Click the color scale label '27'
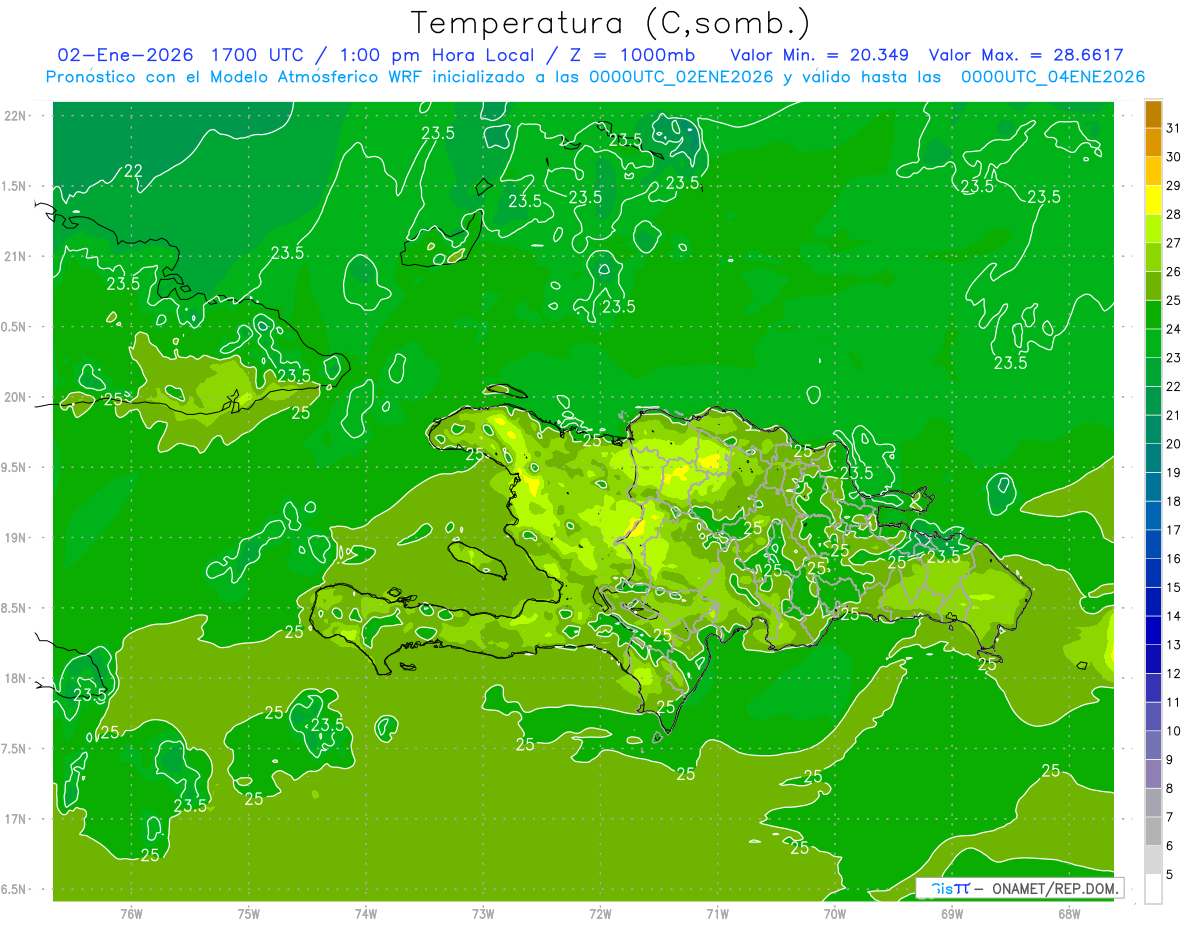Image resolution: width=1200 pixels, height=927 pixels. pyautogui.click(x=1174, y=243)
